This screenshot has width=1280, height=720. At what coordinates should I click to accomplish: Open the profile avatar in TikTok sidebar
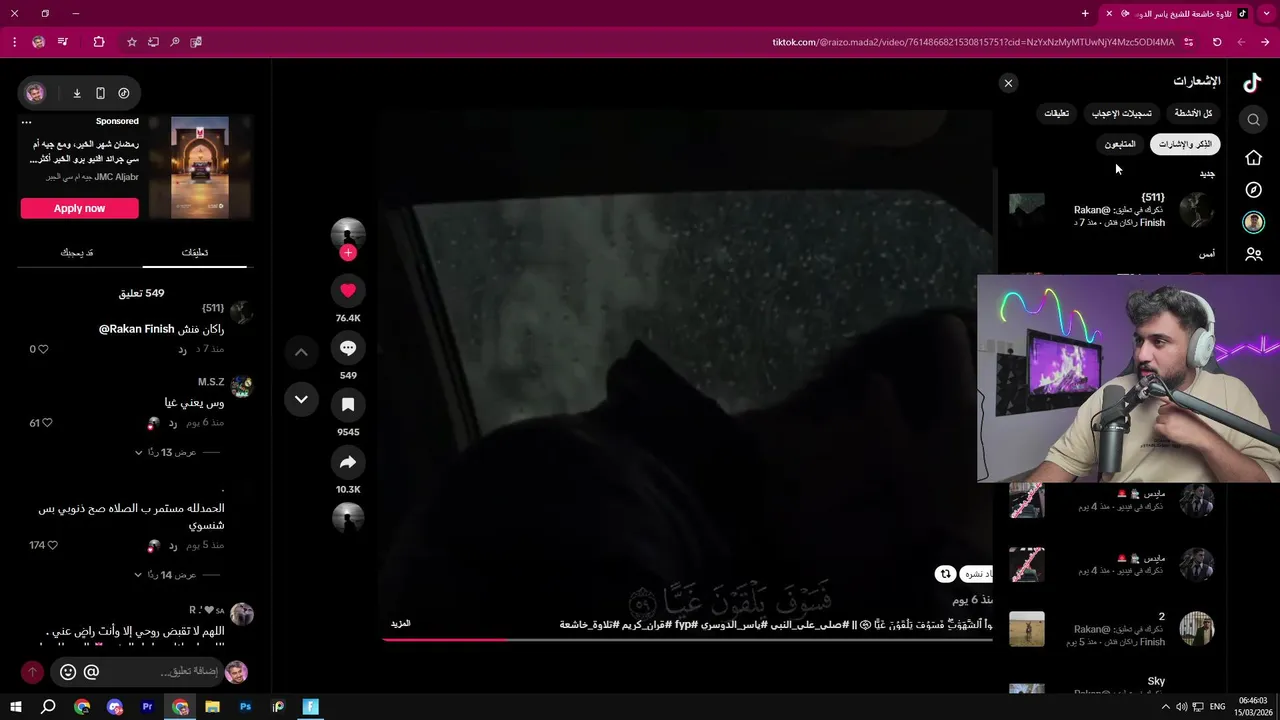tap(1253, 222)
